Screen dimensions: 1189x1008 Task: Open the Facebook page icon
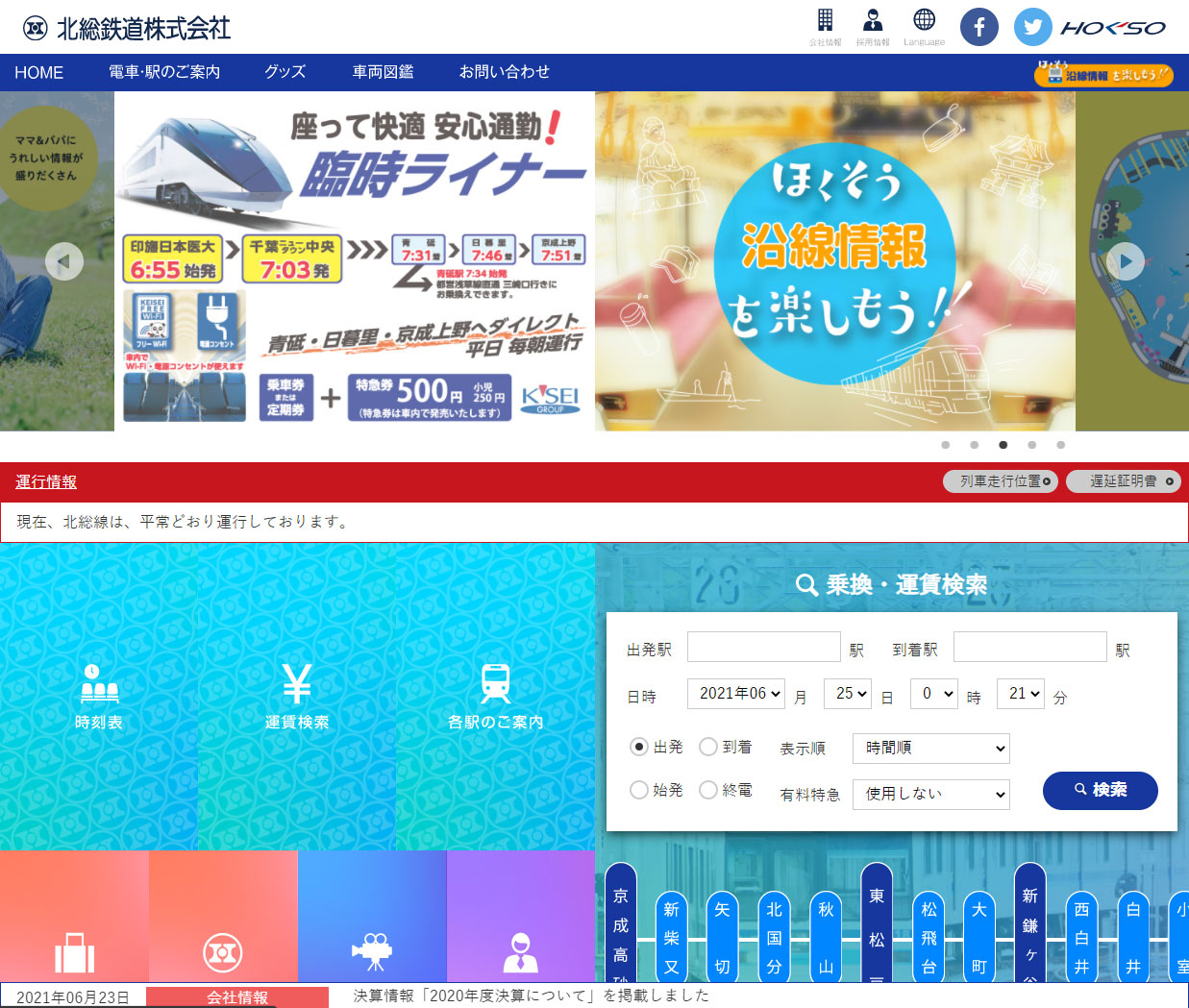pyautogui.click(x=979, y=27)
